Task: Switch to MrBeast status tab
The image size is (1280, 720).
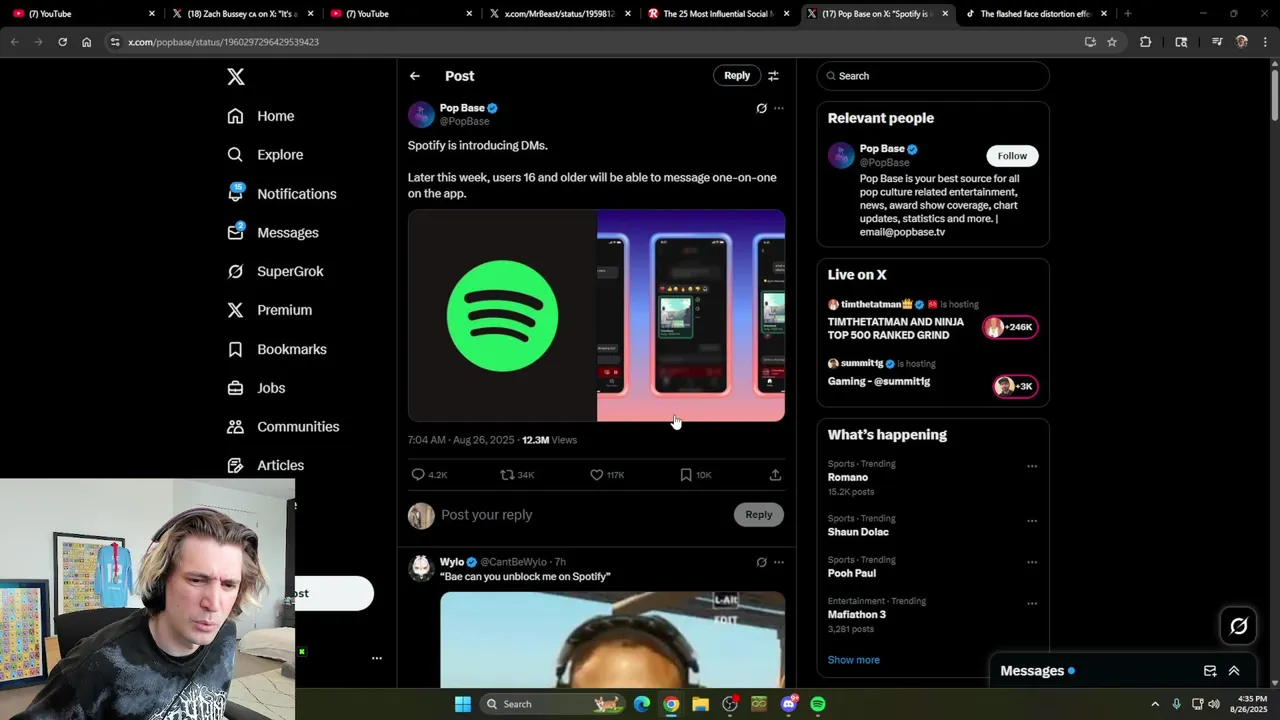Action: coord(560,14)
